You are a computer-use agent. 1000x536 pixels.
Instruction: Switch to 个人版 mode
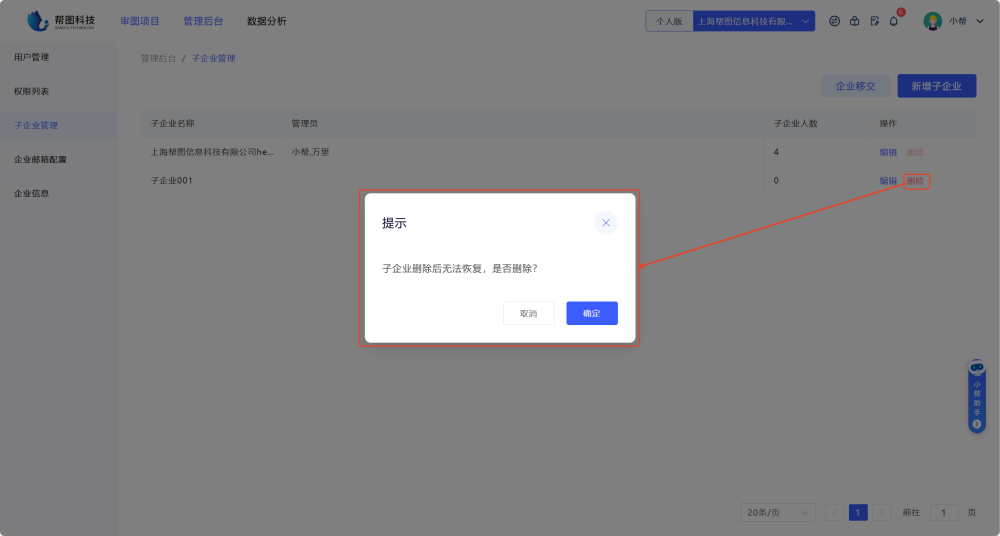(669, 21)
